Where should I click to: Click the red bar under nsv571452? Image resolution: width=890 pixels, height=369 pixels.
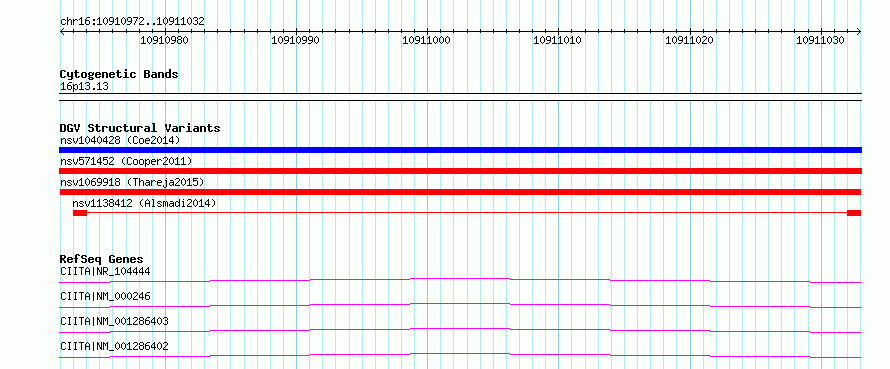[x=460, y=171]
